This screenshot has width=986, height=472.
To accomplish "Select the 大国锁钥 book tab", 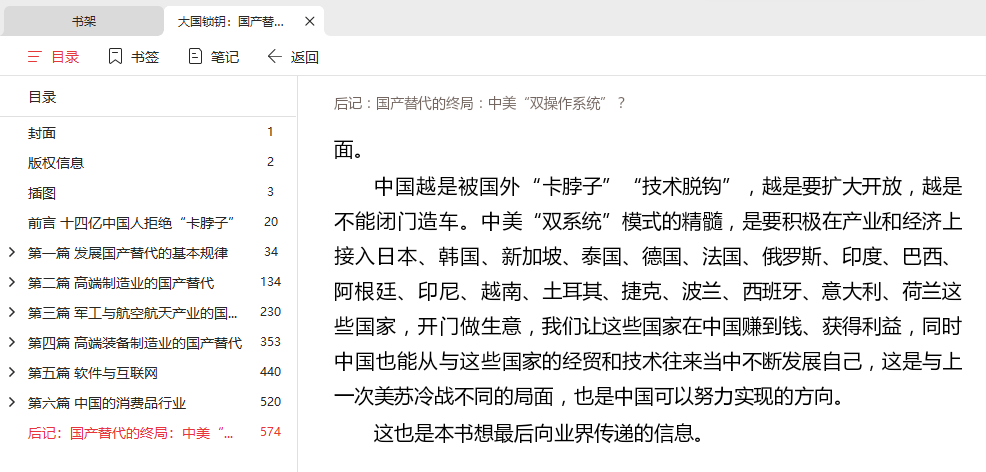I will coord(244,21).
